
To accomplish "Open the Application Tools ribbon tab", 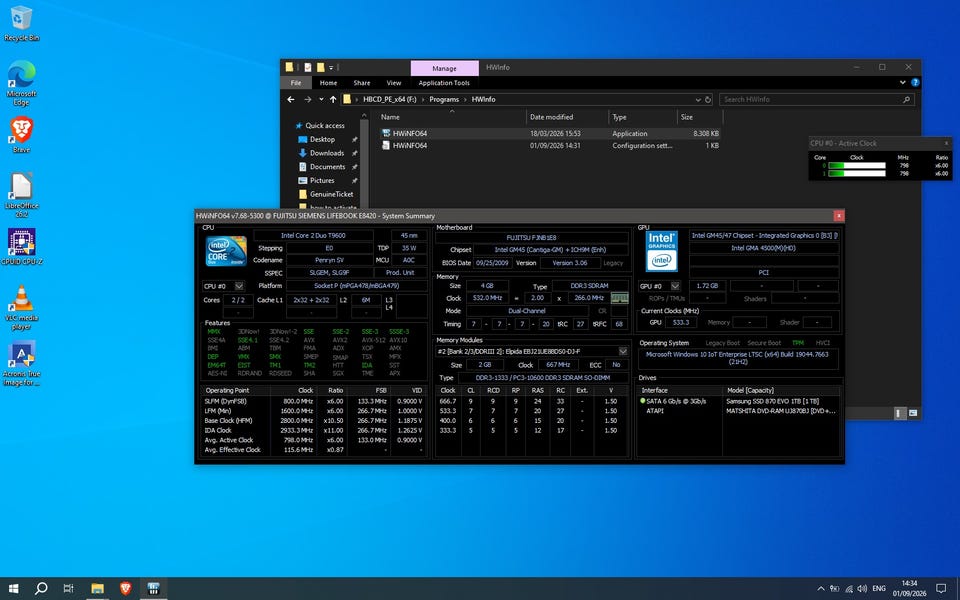I will 444,83.
